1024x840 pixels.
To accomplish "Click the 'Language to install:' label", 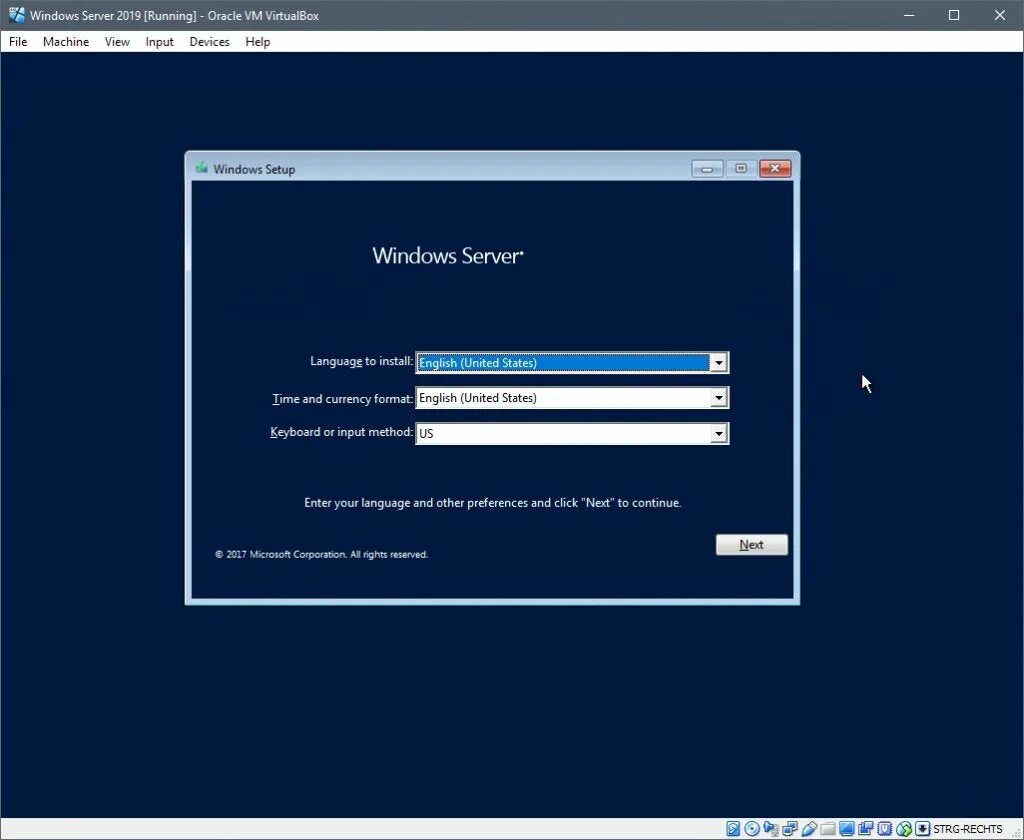I will pyautogui.click(x=361, y=361).
